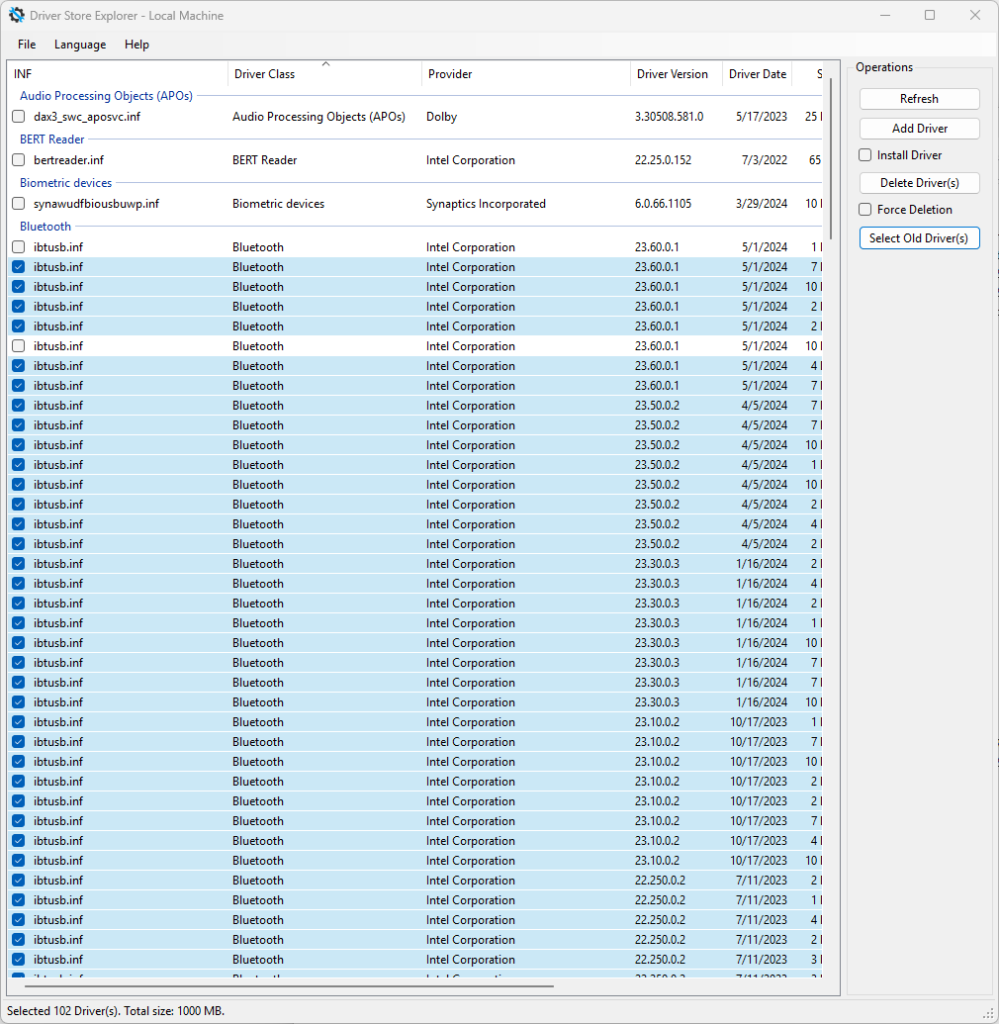Collapse the Bluetooth group header
Screen dimensions: 999x1024
point(45,227)
